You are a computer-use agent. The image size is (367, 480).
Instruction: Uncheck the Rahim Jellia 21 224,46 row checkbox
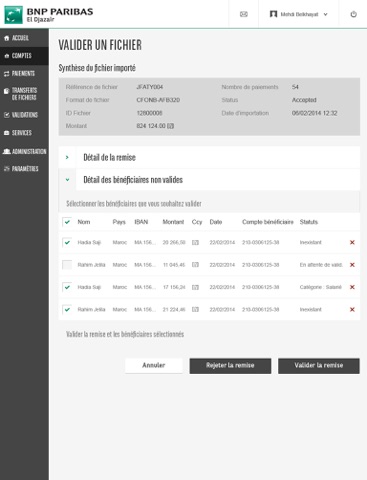pos(67,309)
